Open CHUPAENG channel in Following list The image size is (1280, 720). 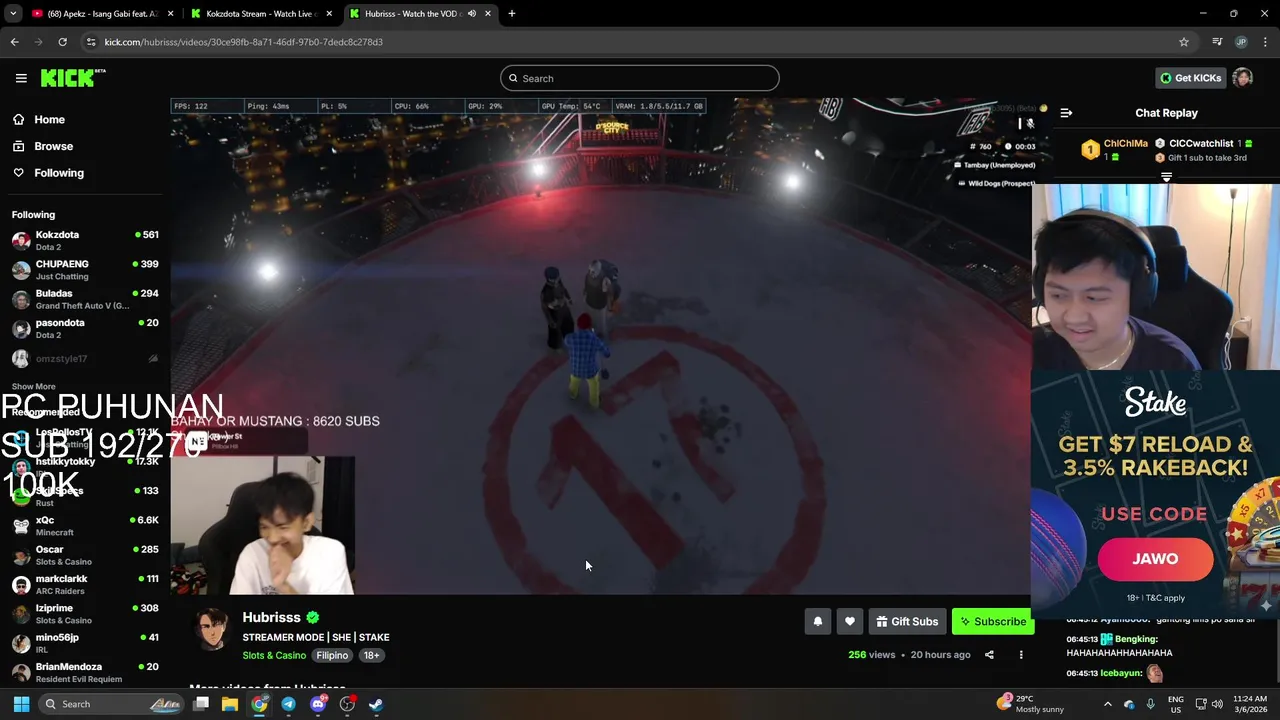[x=84, y=270]
